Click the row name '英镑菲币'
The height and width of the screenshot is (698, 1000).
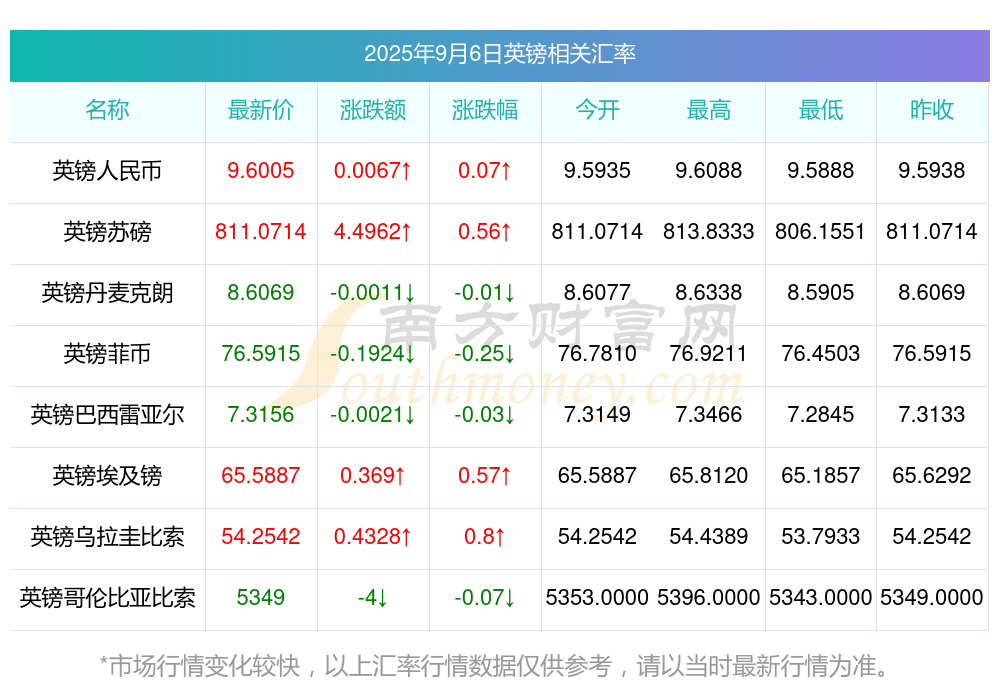107,353
